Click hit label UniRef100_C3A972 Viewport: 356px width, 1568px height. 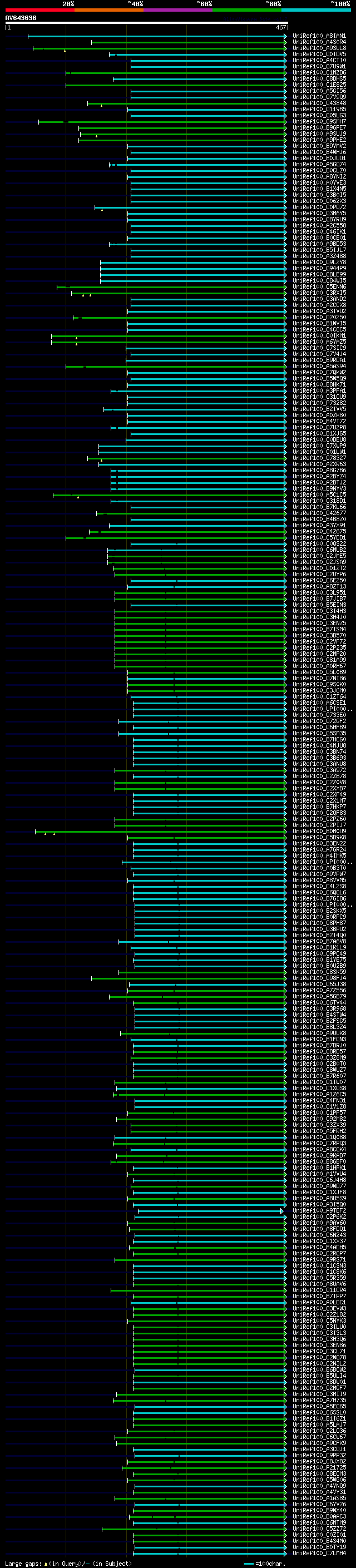(x=319, y=770)
